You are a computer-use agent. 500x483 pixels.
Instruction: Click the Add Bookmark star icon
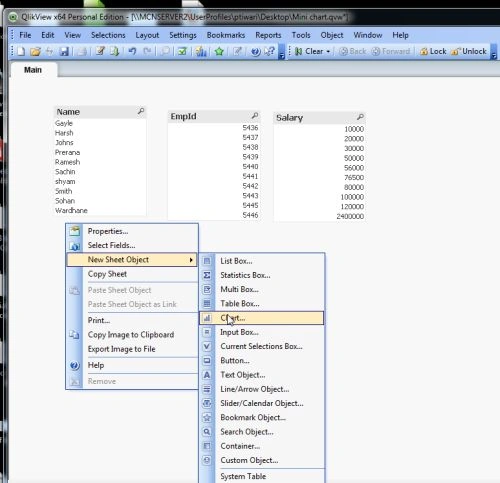[219, 51]
